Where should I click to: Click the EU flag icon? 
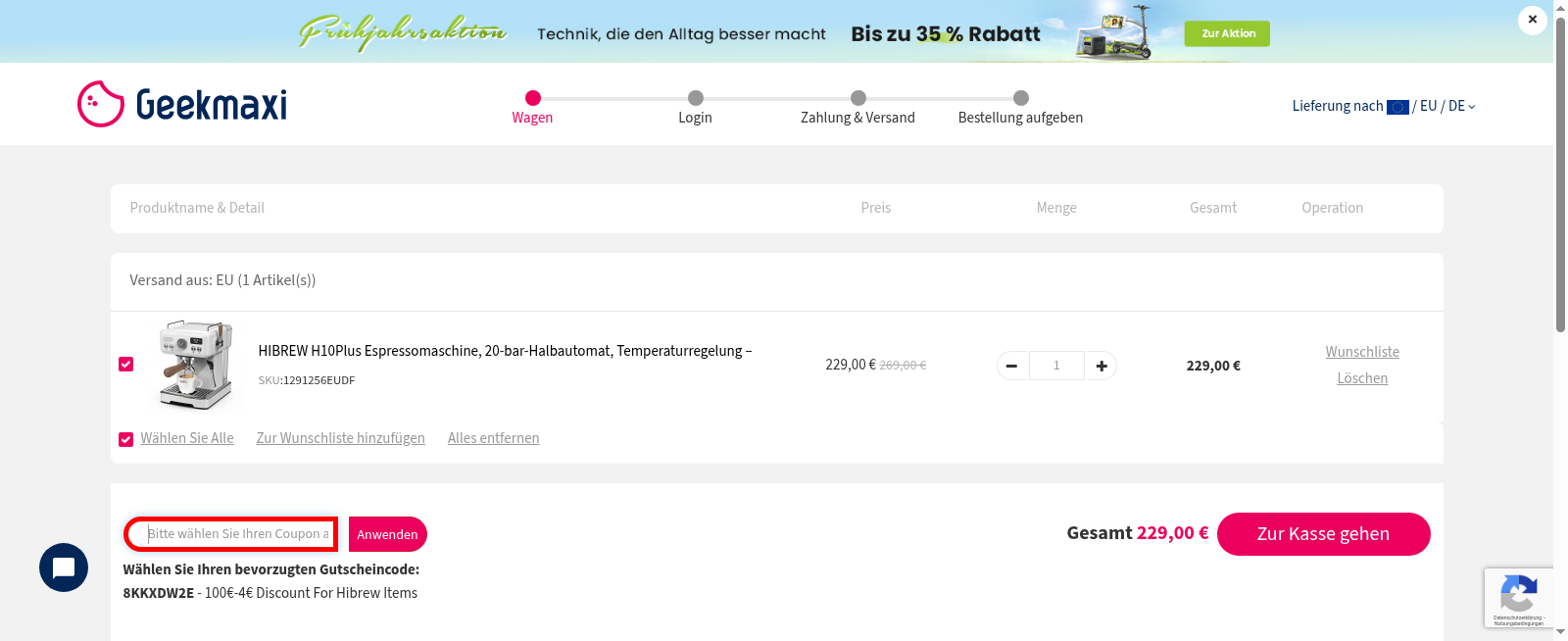tap(1397, 107)
